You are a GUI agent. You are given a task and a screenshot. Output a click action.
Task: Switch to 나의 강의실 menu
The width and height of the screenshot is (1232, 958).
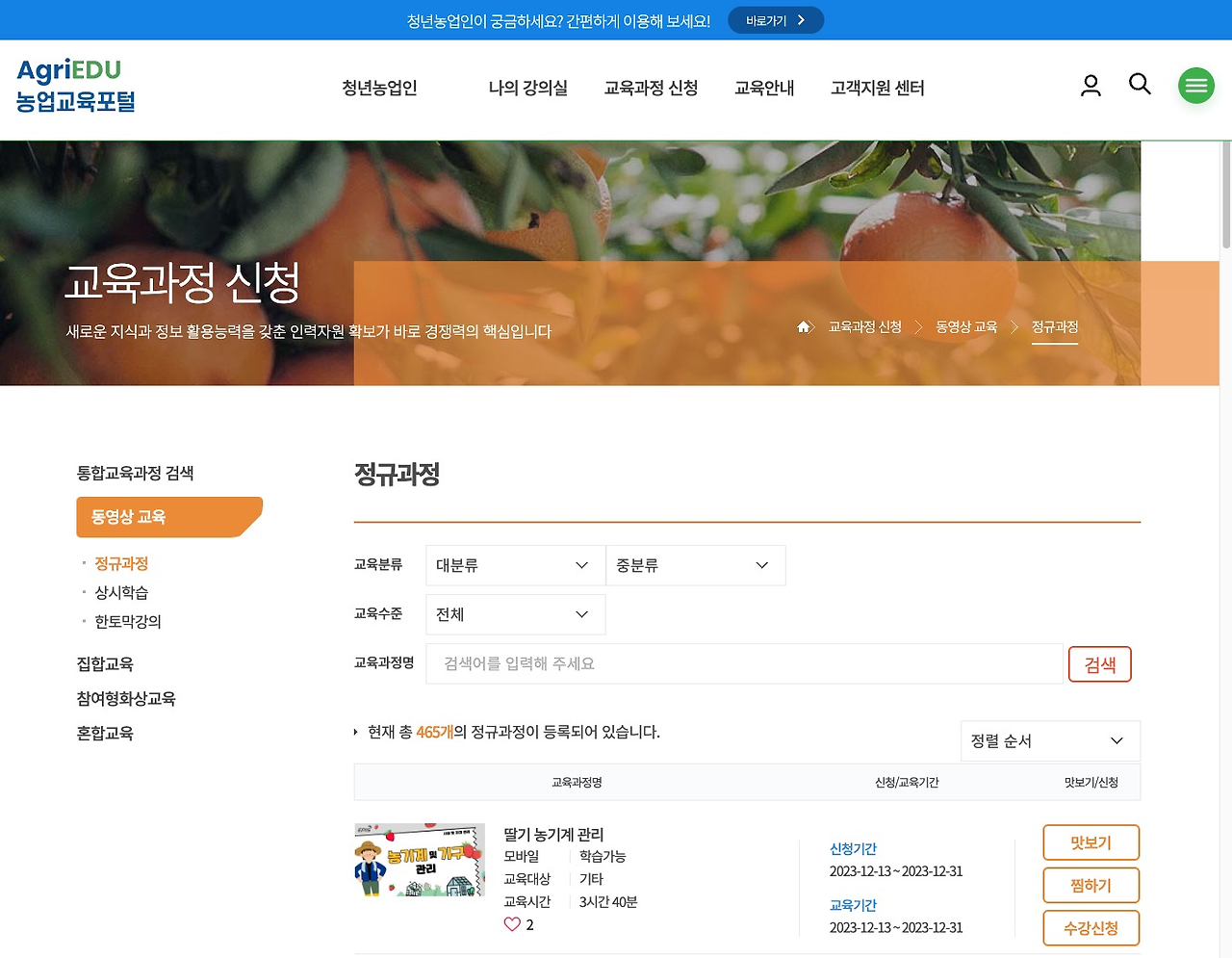click(x=527, y=88)
